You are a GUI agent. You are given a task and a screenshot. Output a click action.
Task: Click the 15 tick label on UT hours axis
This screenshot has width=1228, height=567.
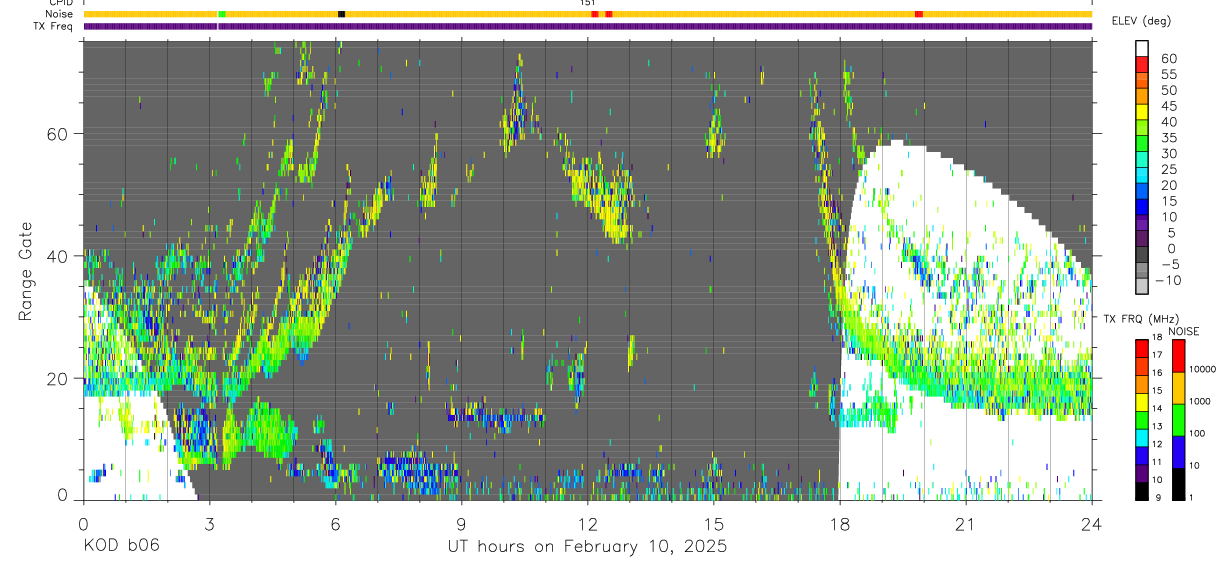pyautogui.click(x=713, y=523)
